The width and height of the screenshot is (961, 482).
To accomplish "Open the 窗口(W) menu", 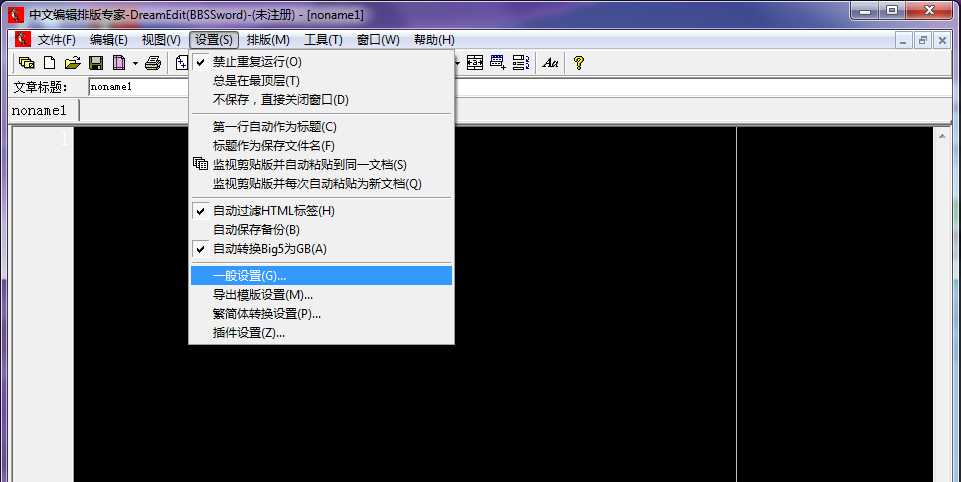I will 378,40.
